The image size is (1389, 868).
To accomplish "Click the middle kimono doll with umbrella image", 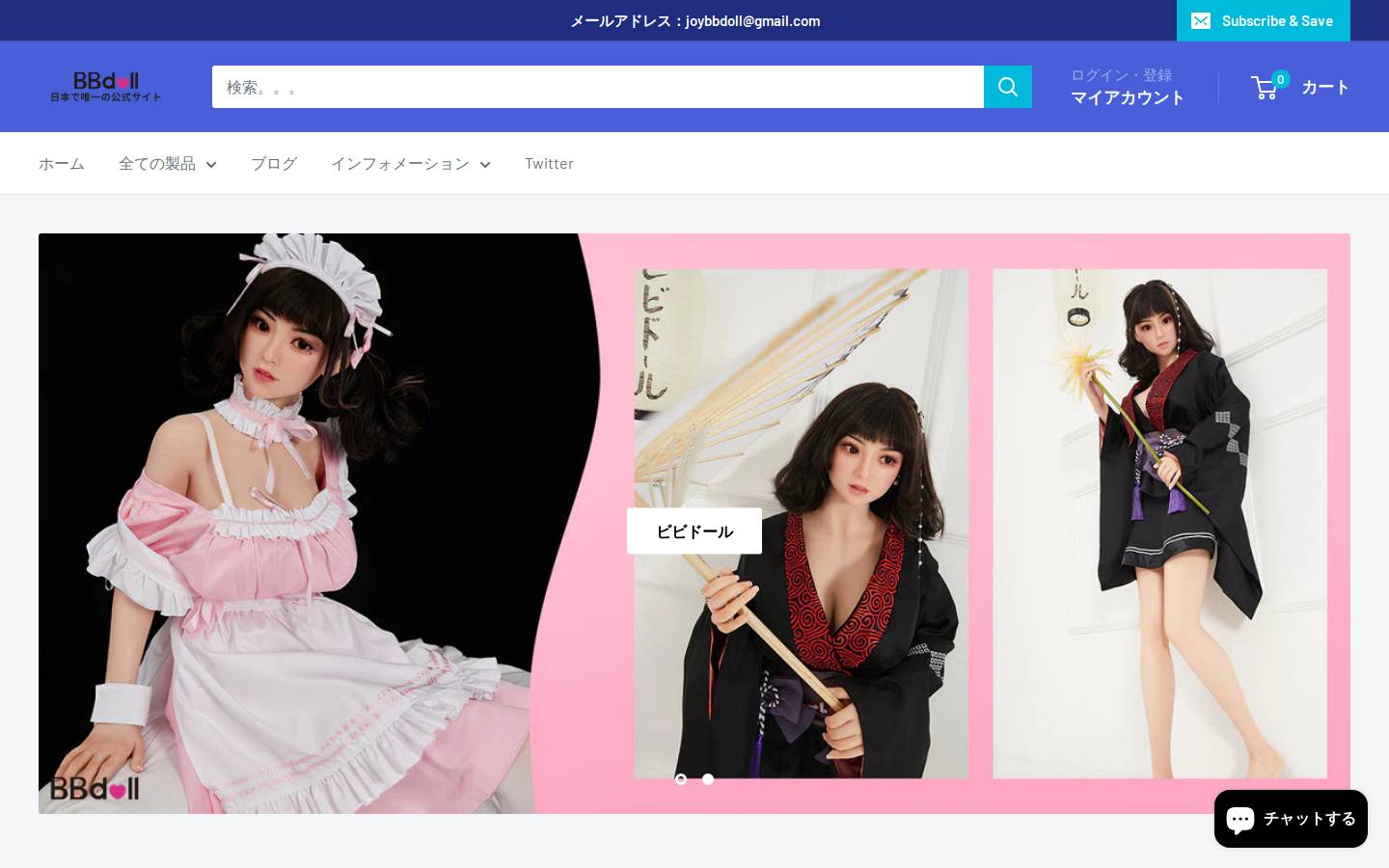I will click(x=801, y=524).
